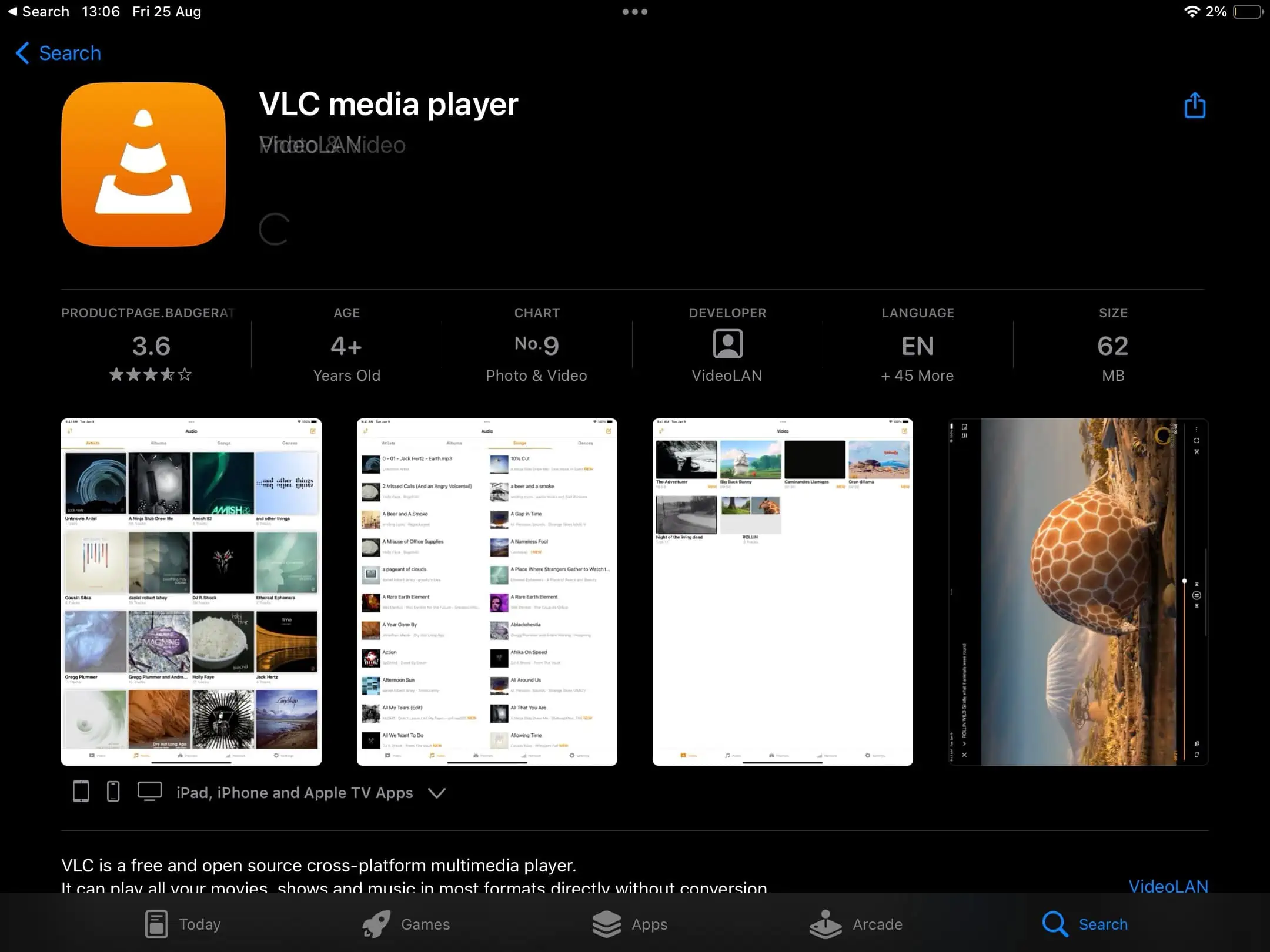The width and height of the screenshot is (1270, 952).
Task: Tap the three dots multitasking menu
Action: coord(635,12)
